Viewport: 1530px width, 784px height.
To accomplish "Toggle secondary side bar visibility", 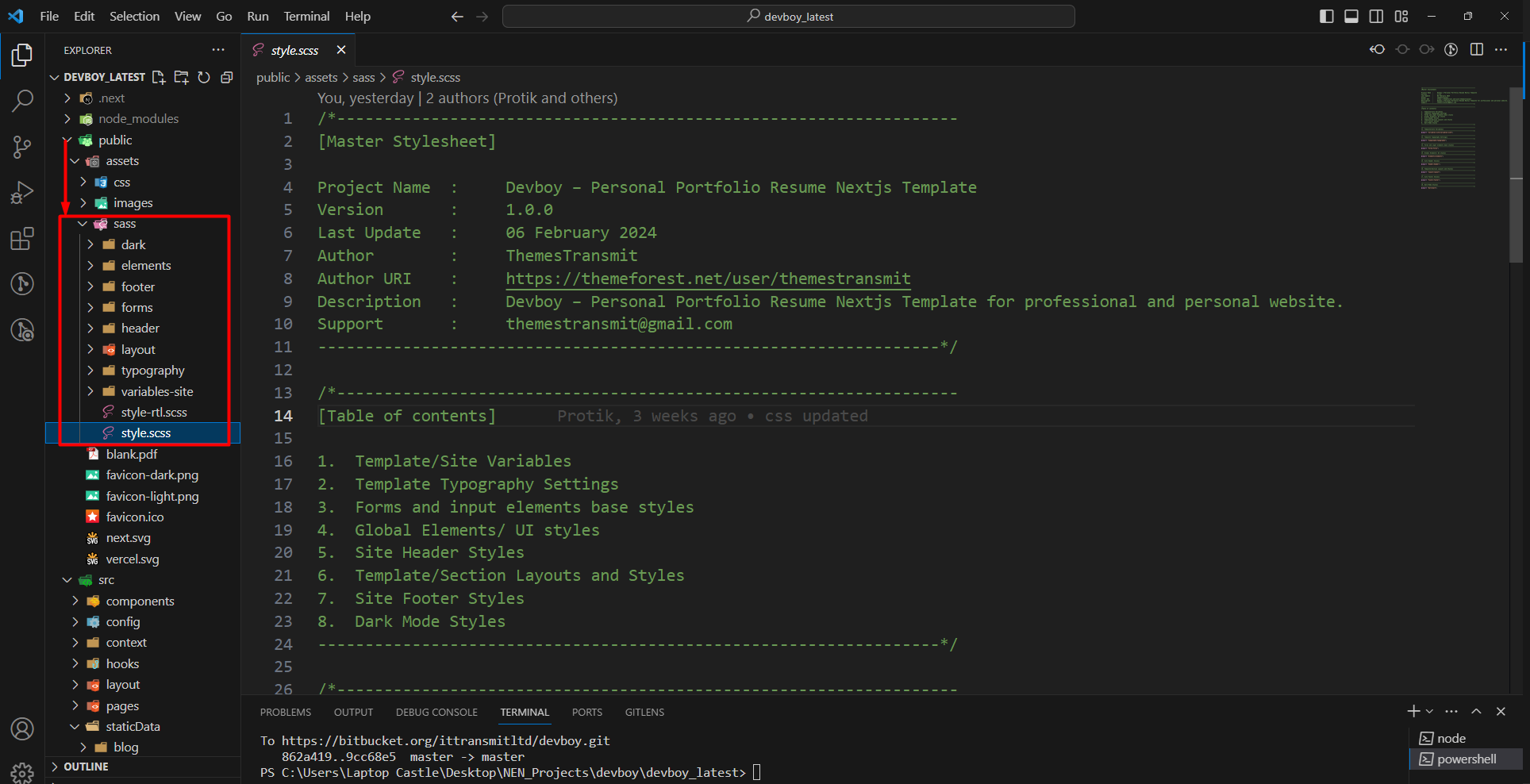I will (1376, 17).
